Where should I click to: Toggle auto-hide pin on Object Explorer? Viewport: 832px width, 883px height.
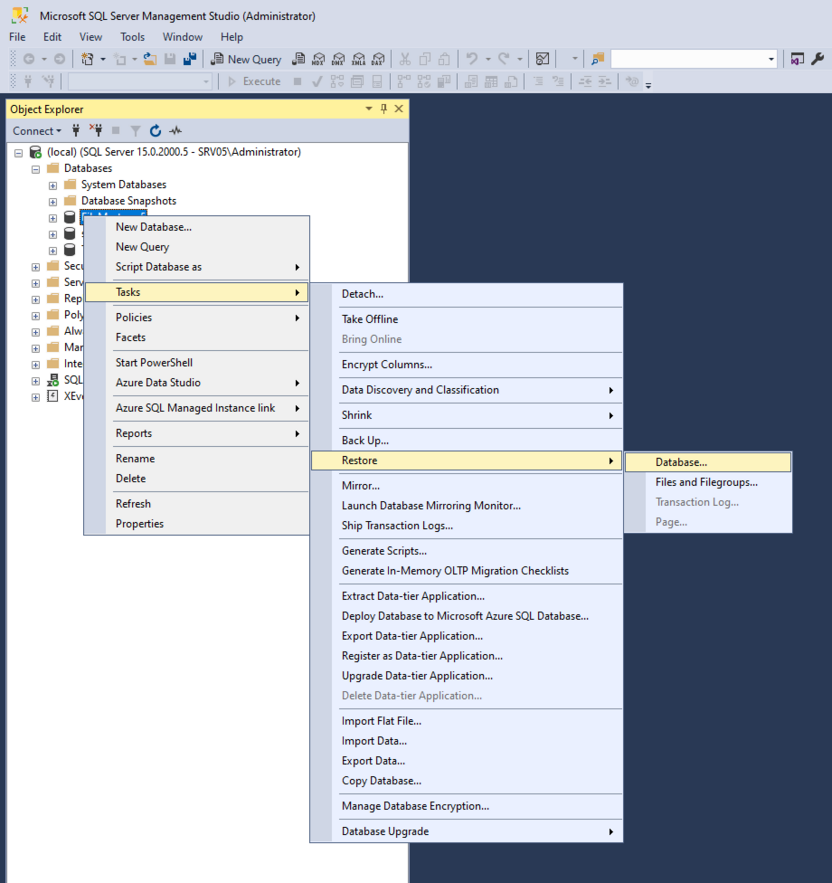(x=383, y=108)
